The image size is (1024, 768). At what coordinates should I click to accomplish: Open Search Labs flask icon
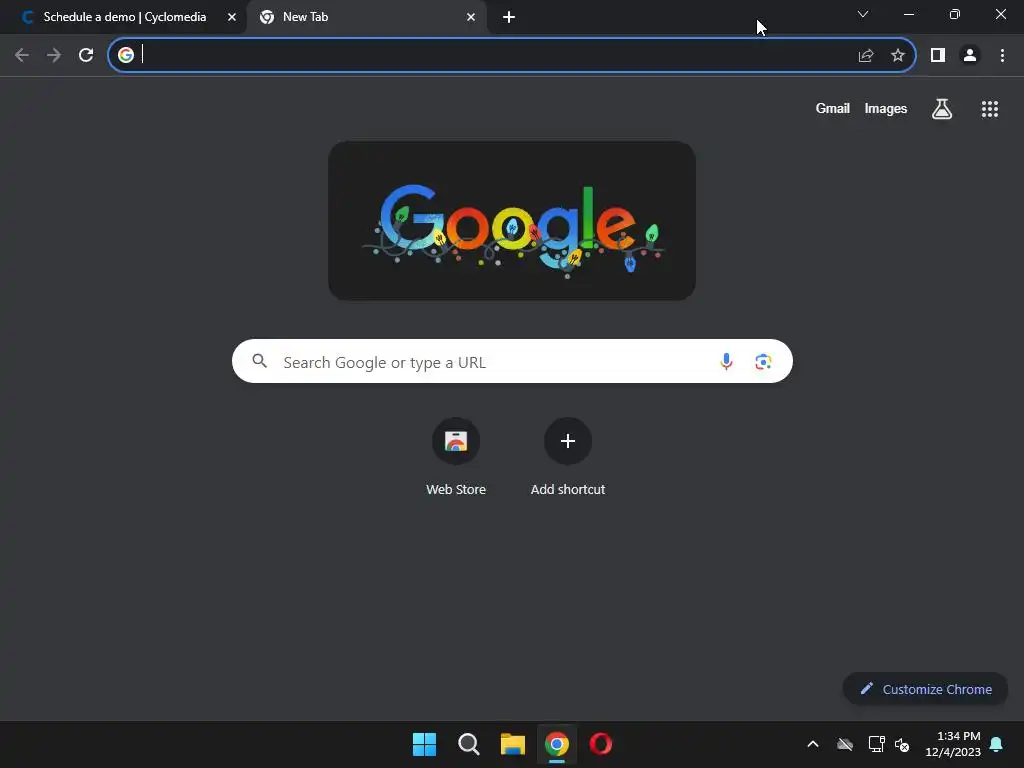[942, 109]
